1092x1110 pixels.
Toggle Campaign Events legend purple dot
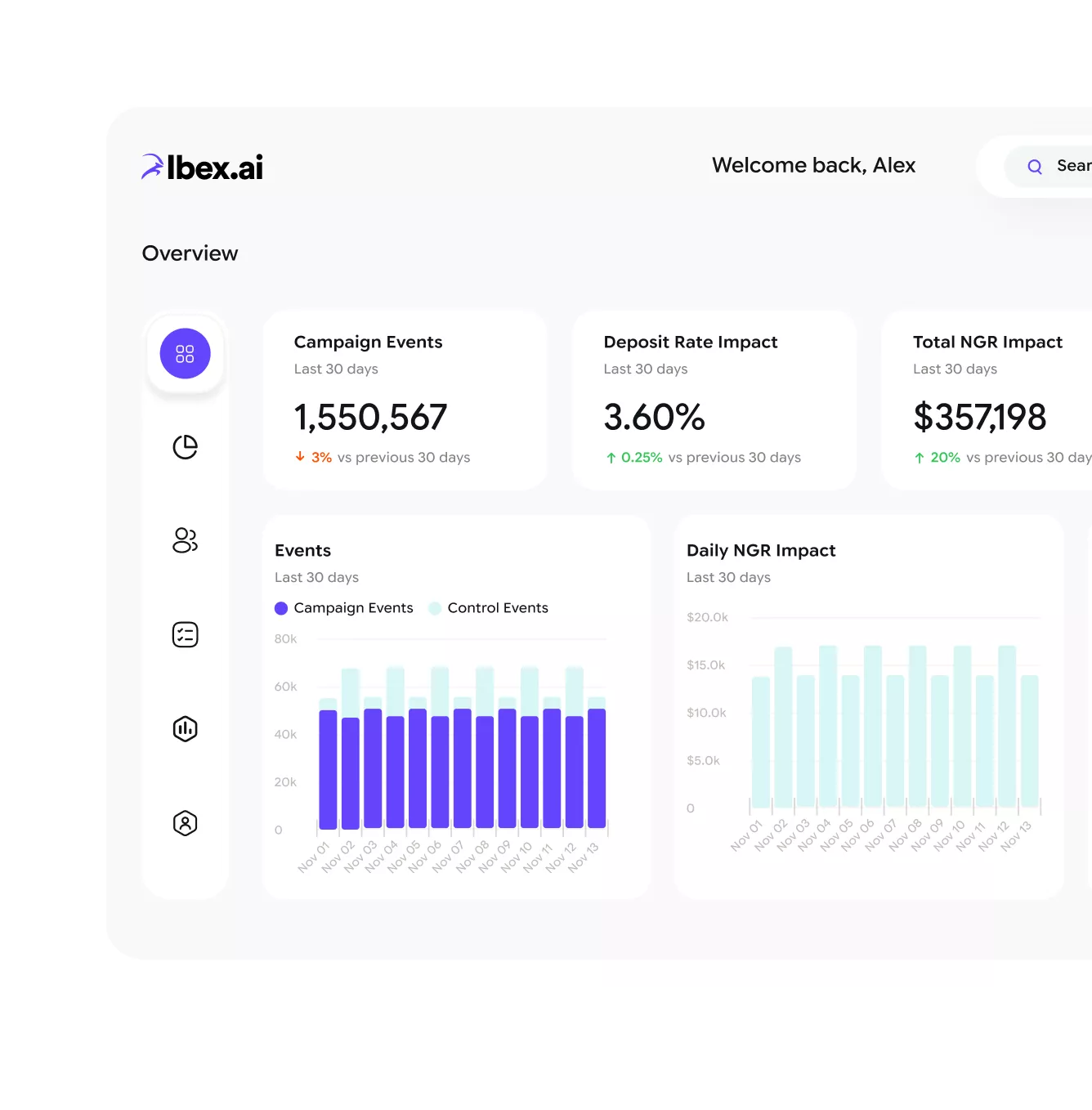point(281,608)
